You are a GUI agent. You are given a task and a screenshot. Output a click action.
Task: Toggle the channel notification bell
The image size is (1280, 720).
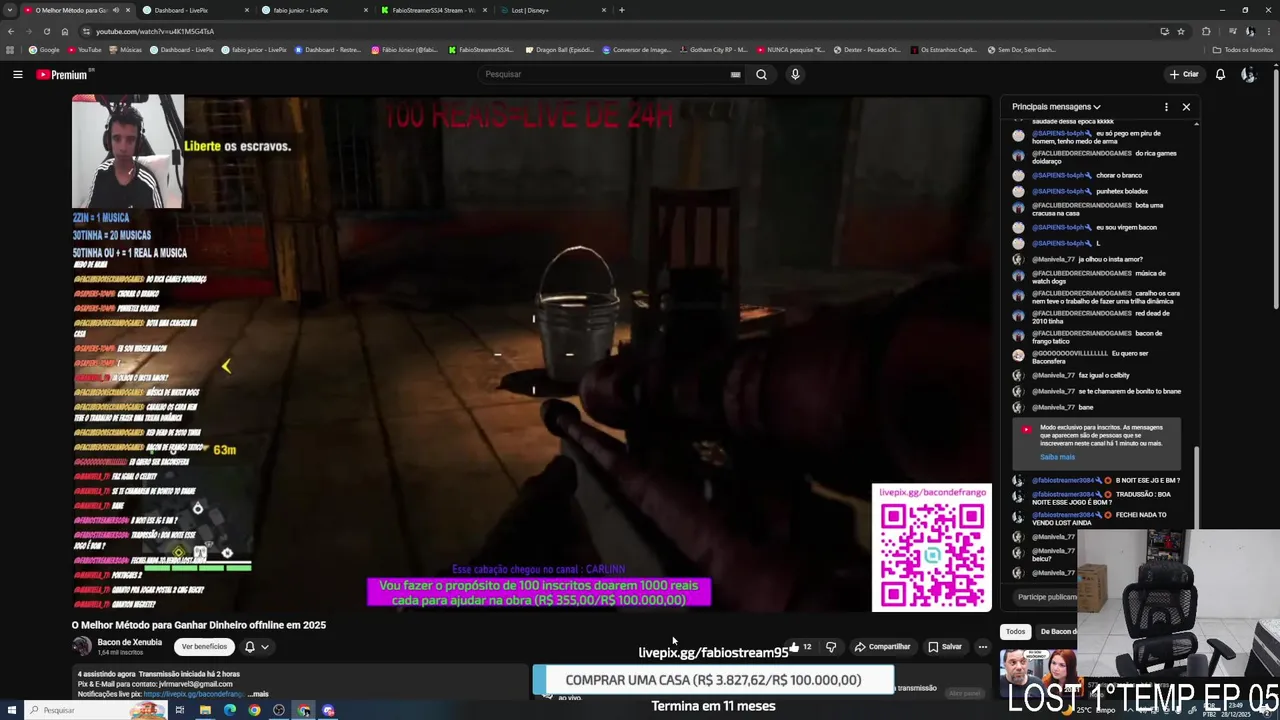click(249, 647)
